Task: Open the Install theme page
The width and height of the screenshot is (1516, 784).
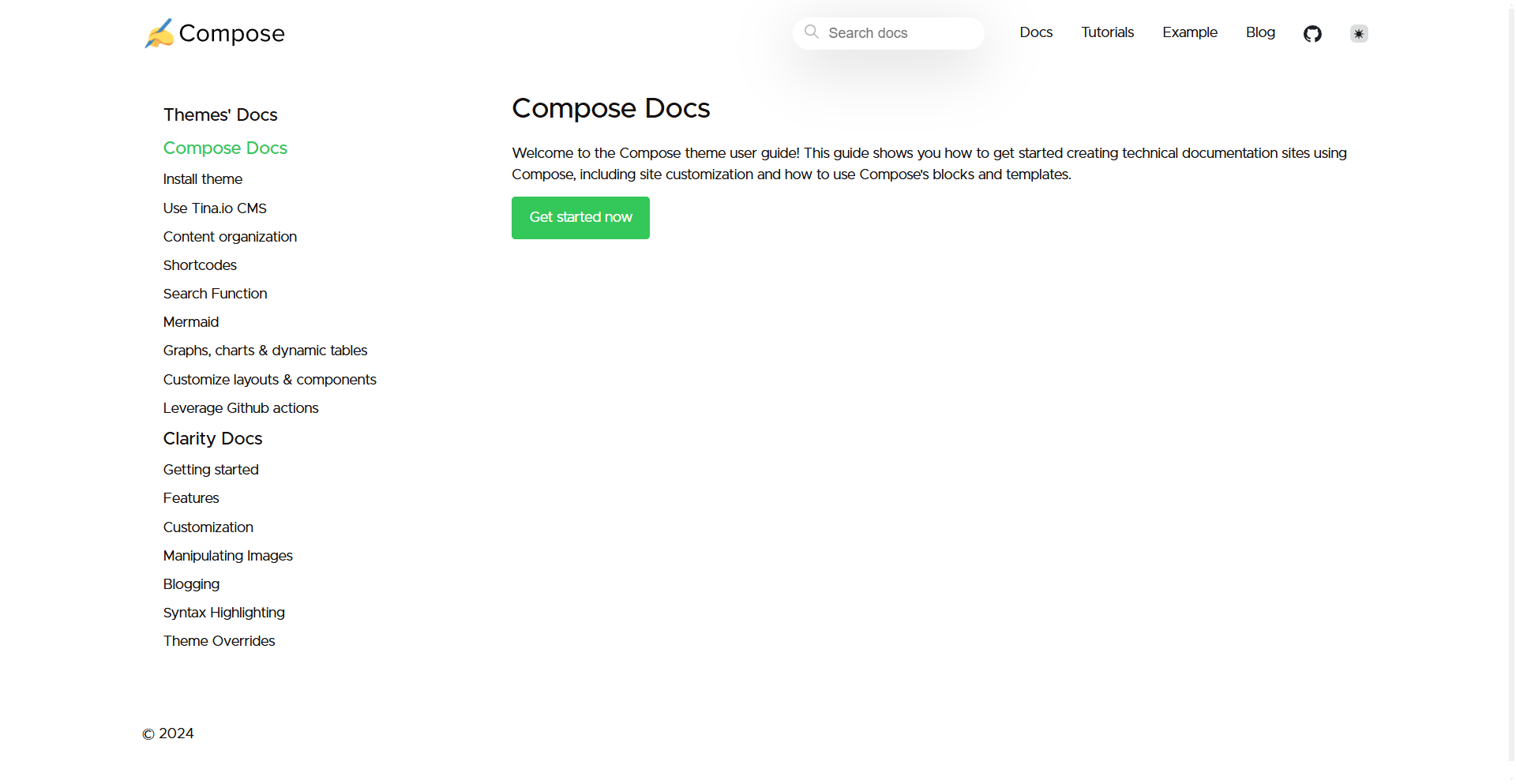Action: [x=203, y=179]
